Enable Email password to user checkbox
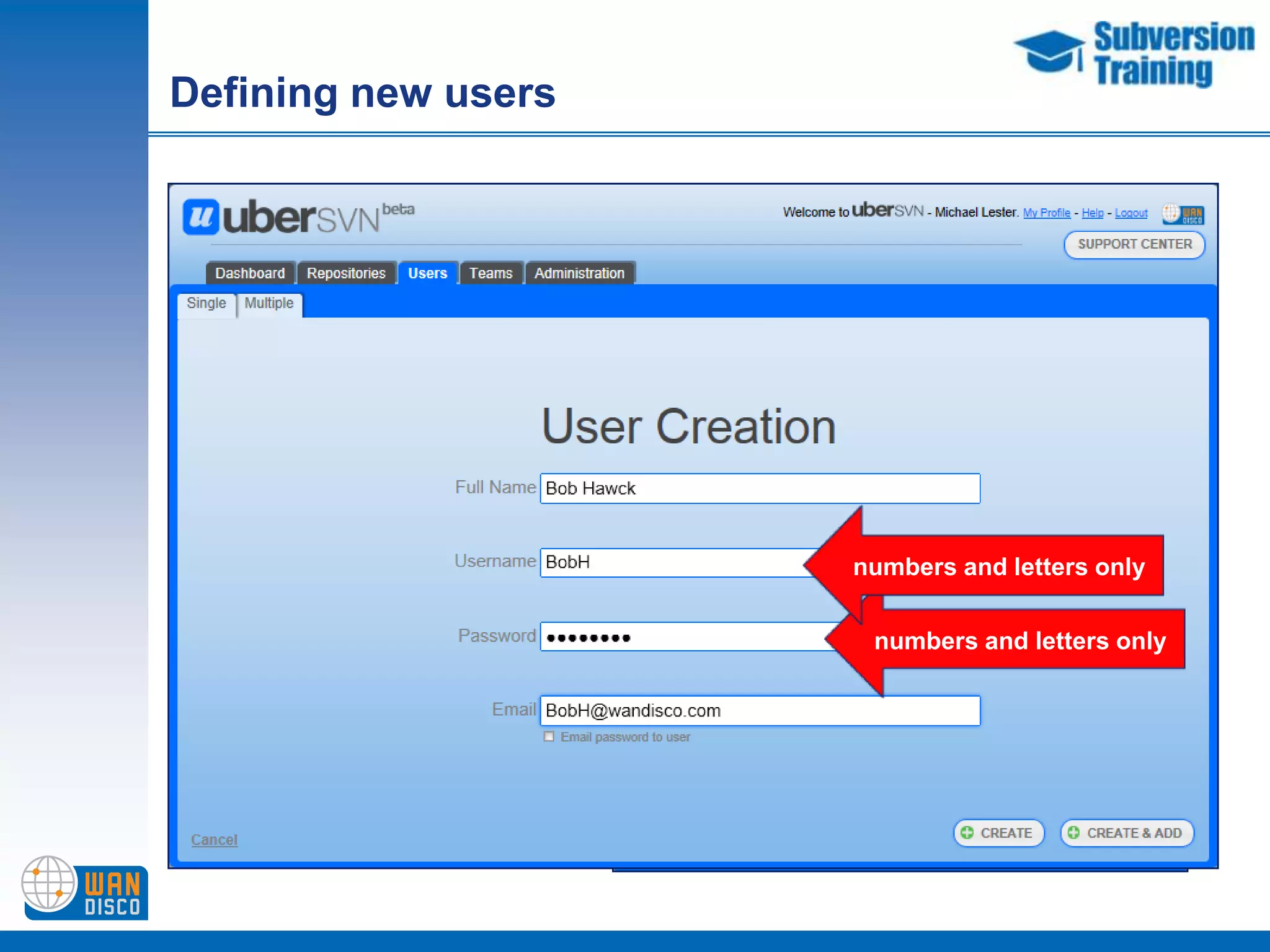The width and height of the screenshot is (1270, 952). coord(549,736)
